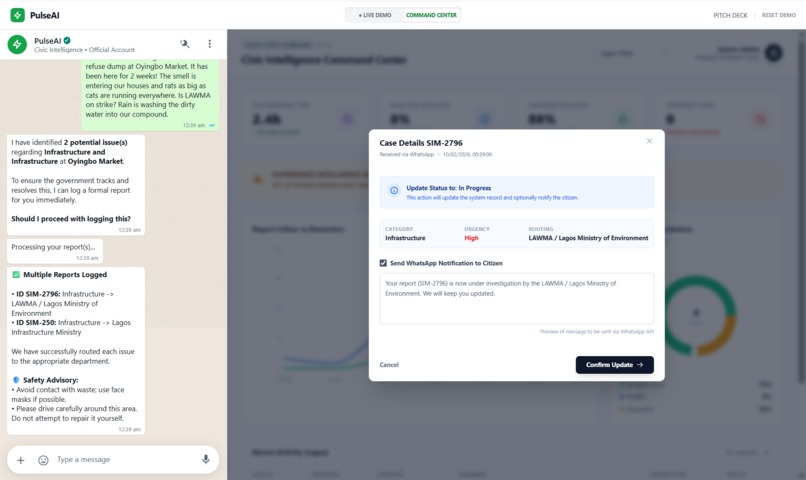The width and height of the screenshot is (806, 480).
Task: Click the LAWMA / Lagos Ministry routing value
Action: coord(588,238)
